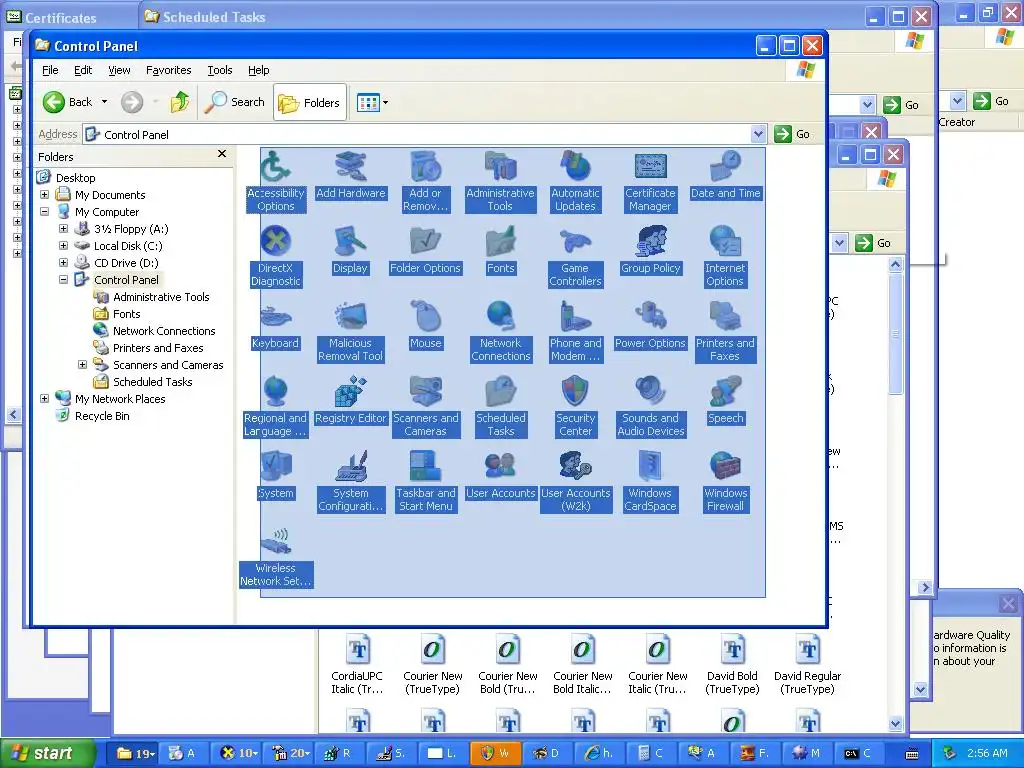Select the Administrative Tools icon in the icon pane
Screen dimensions: 1024x768
coord(500,182)
